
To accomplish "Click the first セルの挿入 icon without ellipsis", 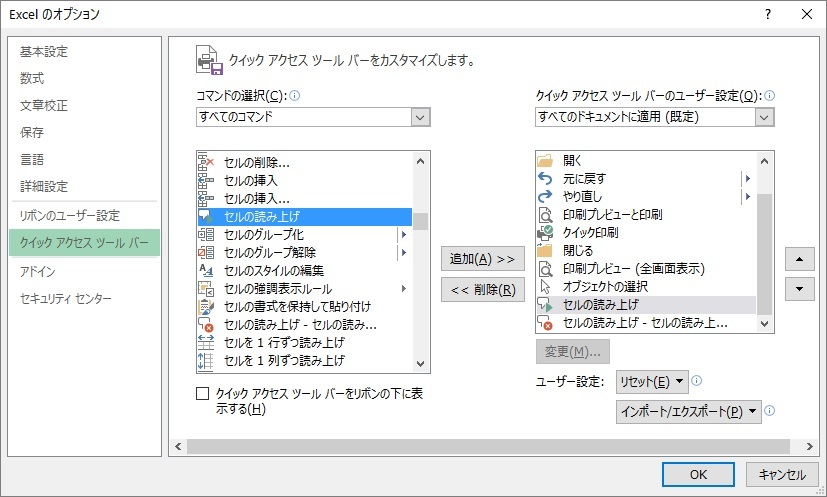I will pos(206,180).
